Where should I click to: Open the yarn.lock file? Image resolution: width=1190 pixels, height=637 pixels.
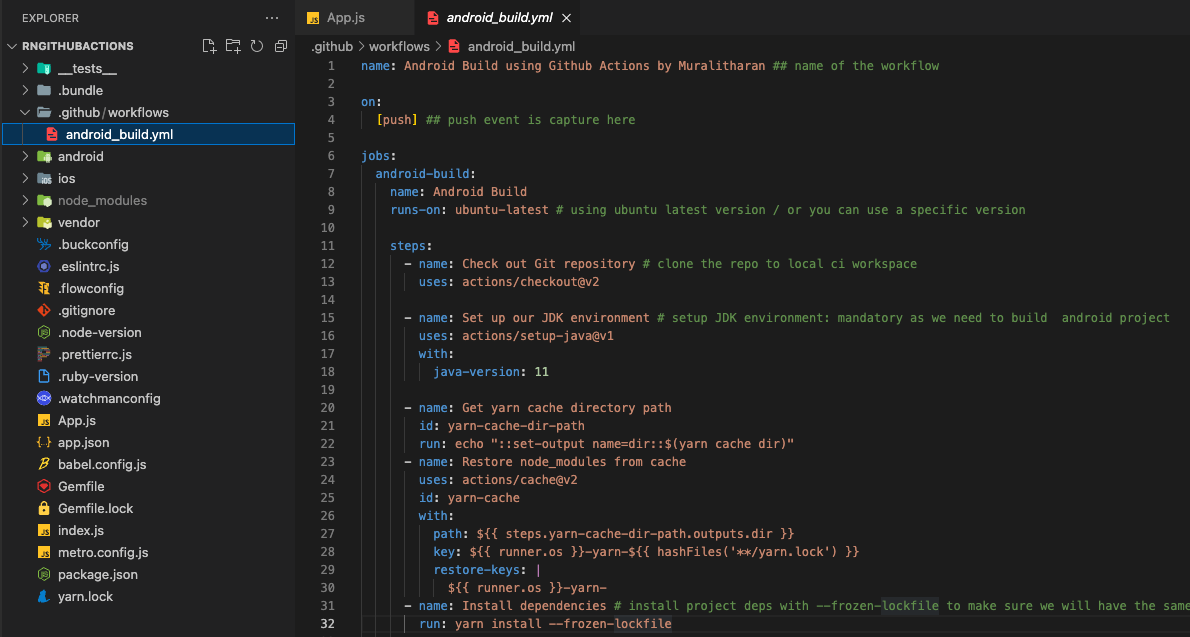(x=149, y=597)
